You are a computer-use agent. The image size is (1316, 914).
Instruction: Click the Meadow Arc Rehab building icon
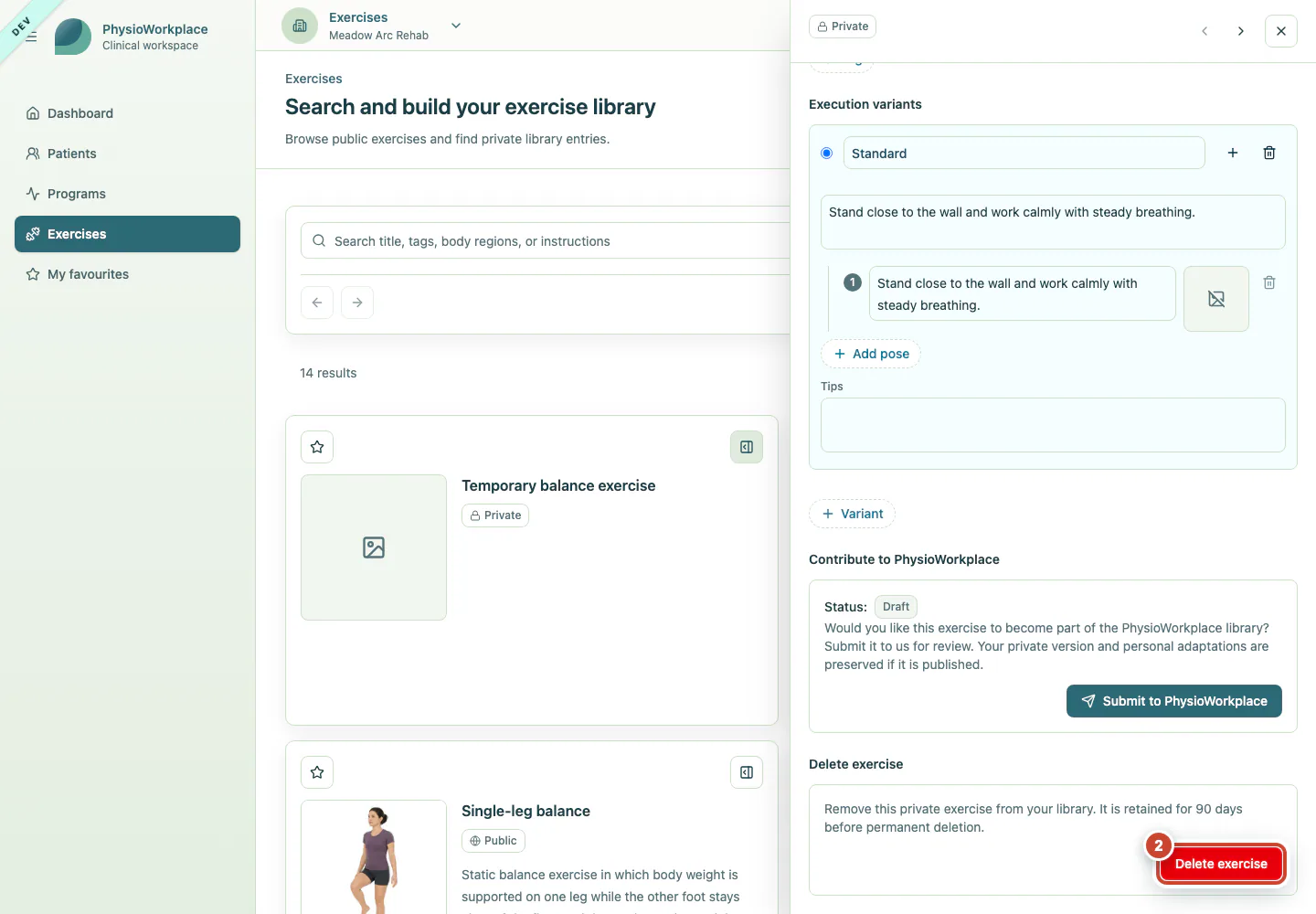[300, 26]
